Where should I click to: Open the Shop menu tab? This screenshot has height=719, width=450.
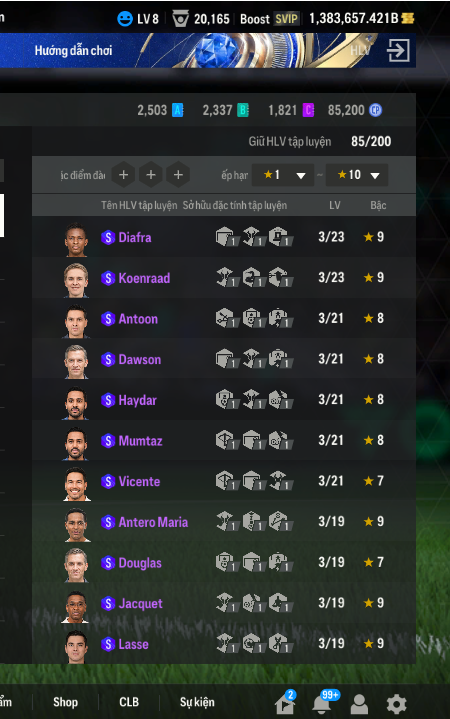tap(65, 702)
